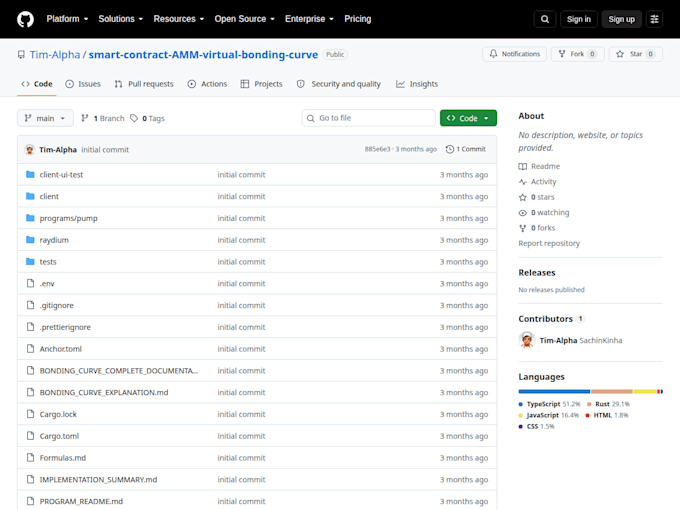Open the .prettierignore file
This screenshot has height=510, width=680.
[x=65, y=327]
